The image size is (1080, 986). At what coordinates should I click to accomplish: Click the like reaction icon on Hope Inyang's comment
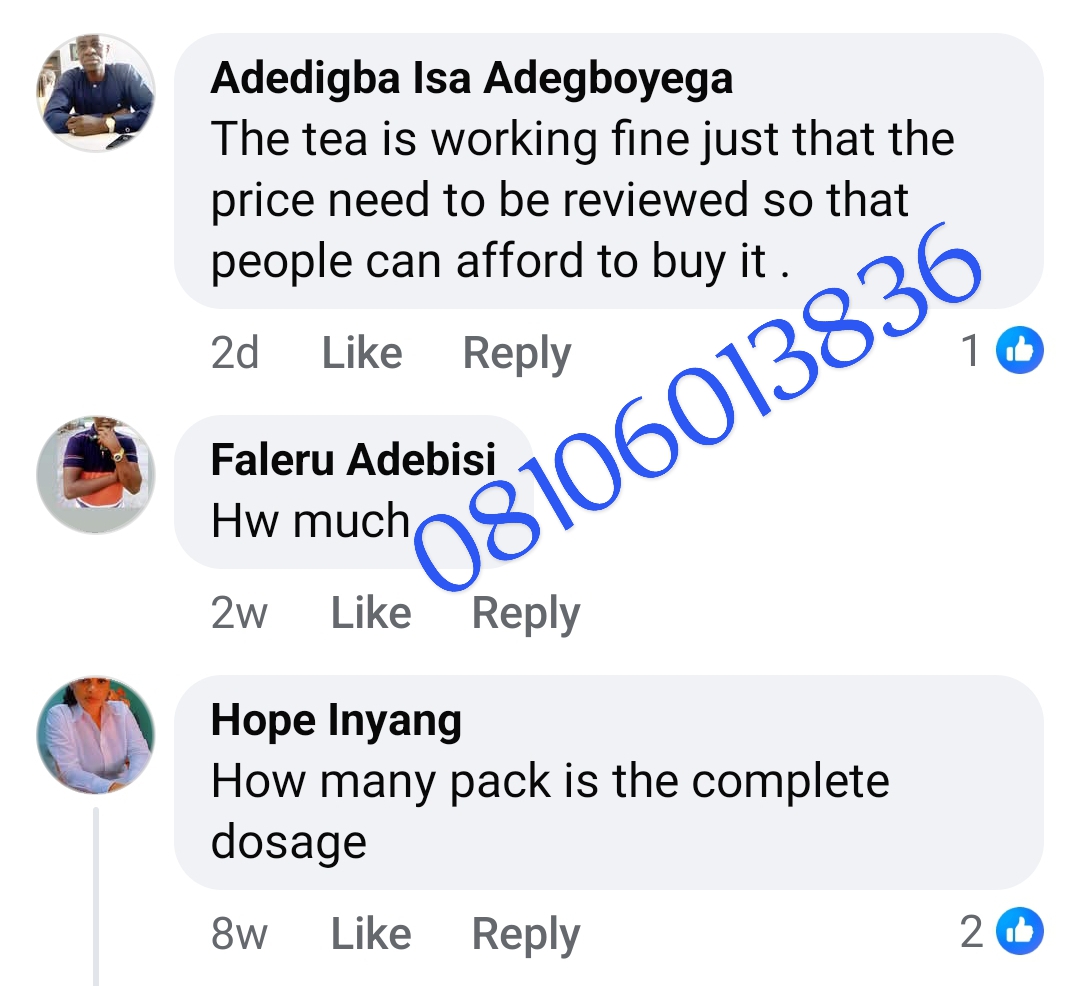[1021, 931]
